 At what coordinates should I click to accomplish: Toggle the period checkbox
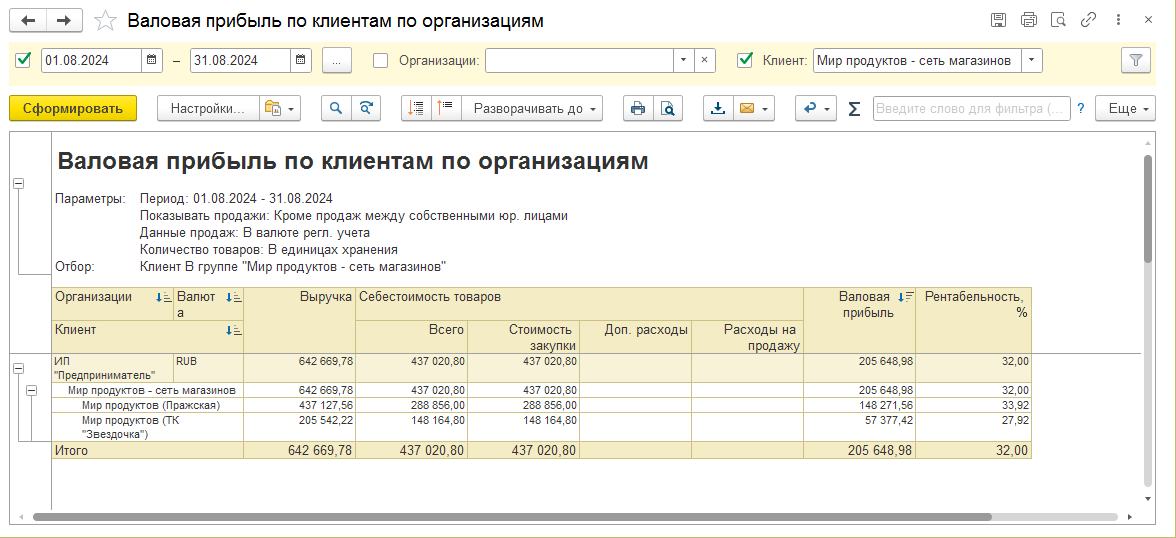pyautogui.click(x=23, y=60)
